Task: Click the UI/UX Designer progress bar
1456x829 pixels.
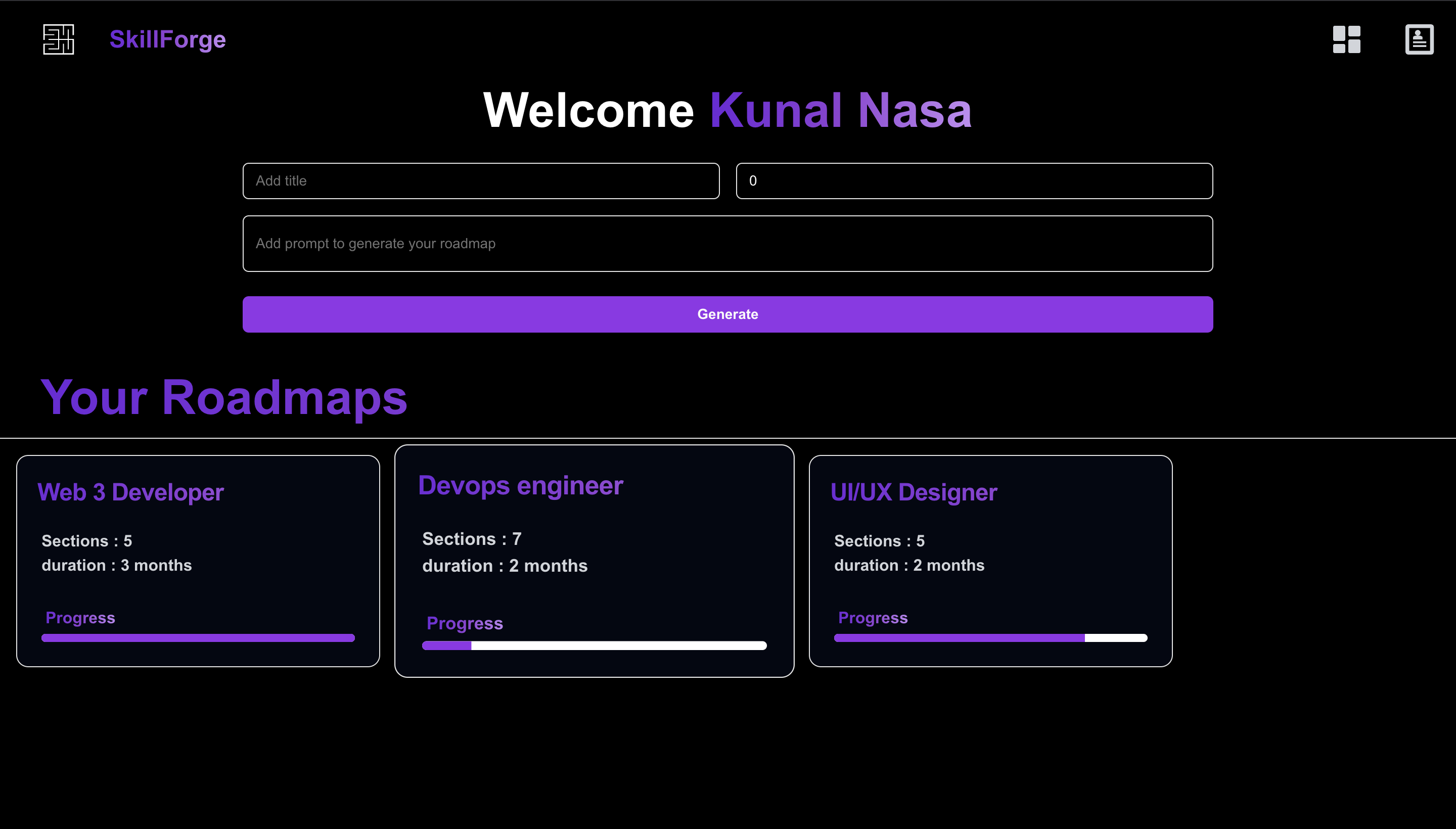Action: [x=990, y=638]
